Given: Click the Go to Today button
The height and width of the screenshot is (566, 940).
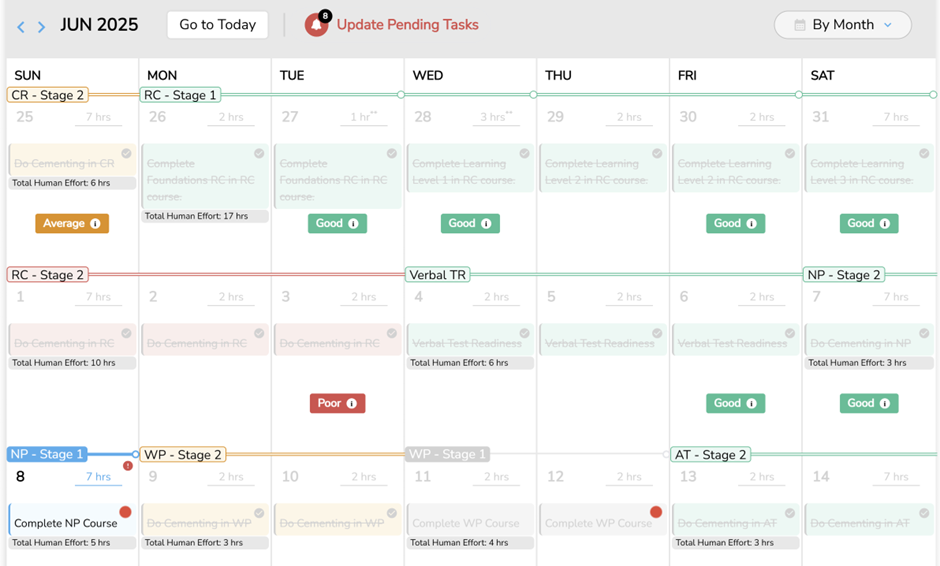Looking at the screenshot, I should [x=217, y=25].
